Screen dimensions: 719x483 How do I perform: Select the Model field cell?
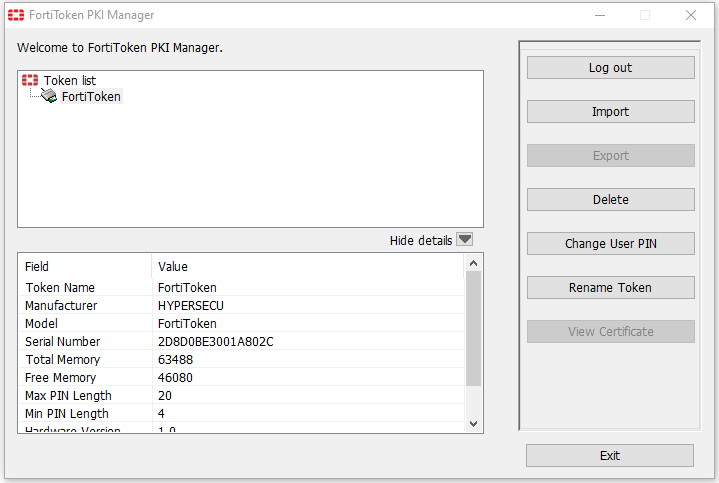pos(85,323)
